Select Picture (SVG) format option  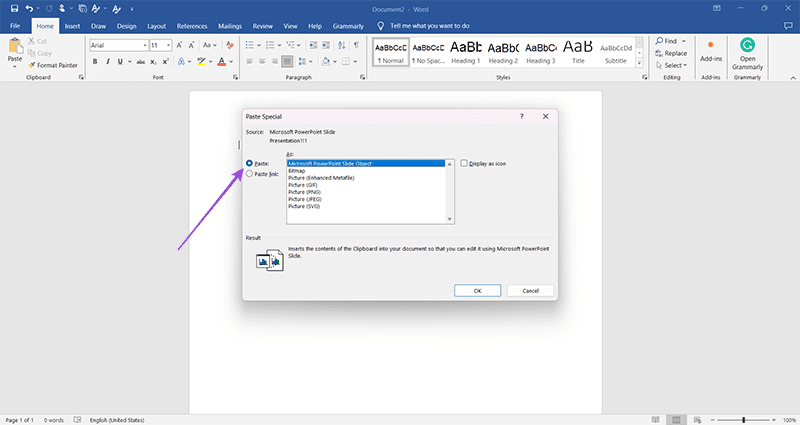(x=366, y=207)
